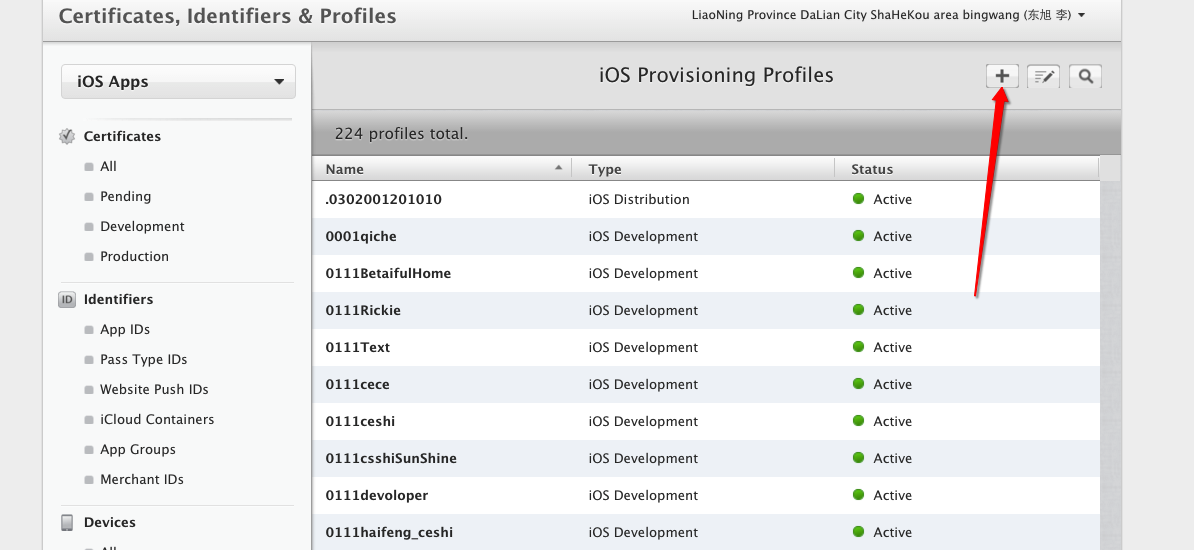Select profile 0111devoloper
Screen dimensions: 1194x550
[x=706, y=495]
